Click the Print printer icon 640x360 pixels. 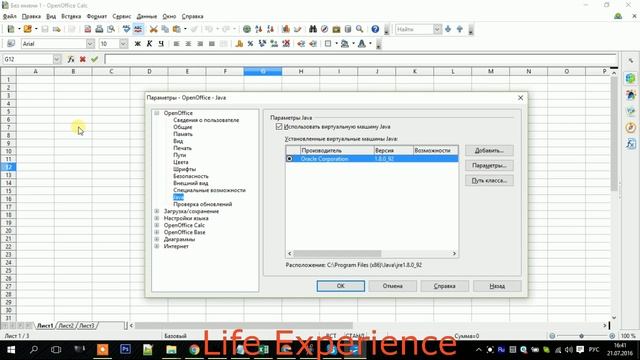click(x=99, y=29)
